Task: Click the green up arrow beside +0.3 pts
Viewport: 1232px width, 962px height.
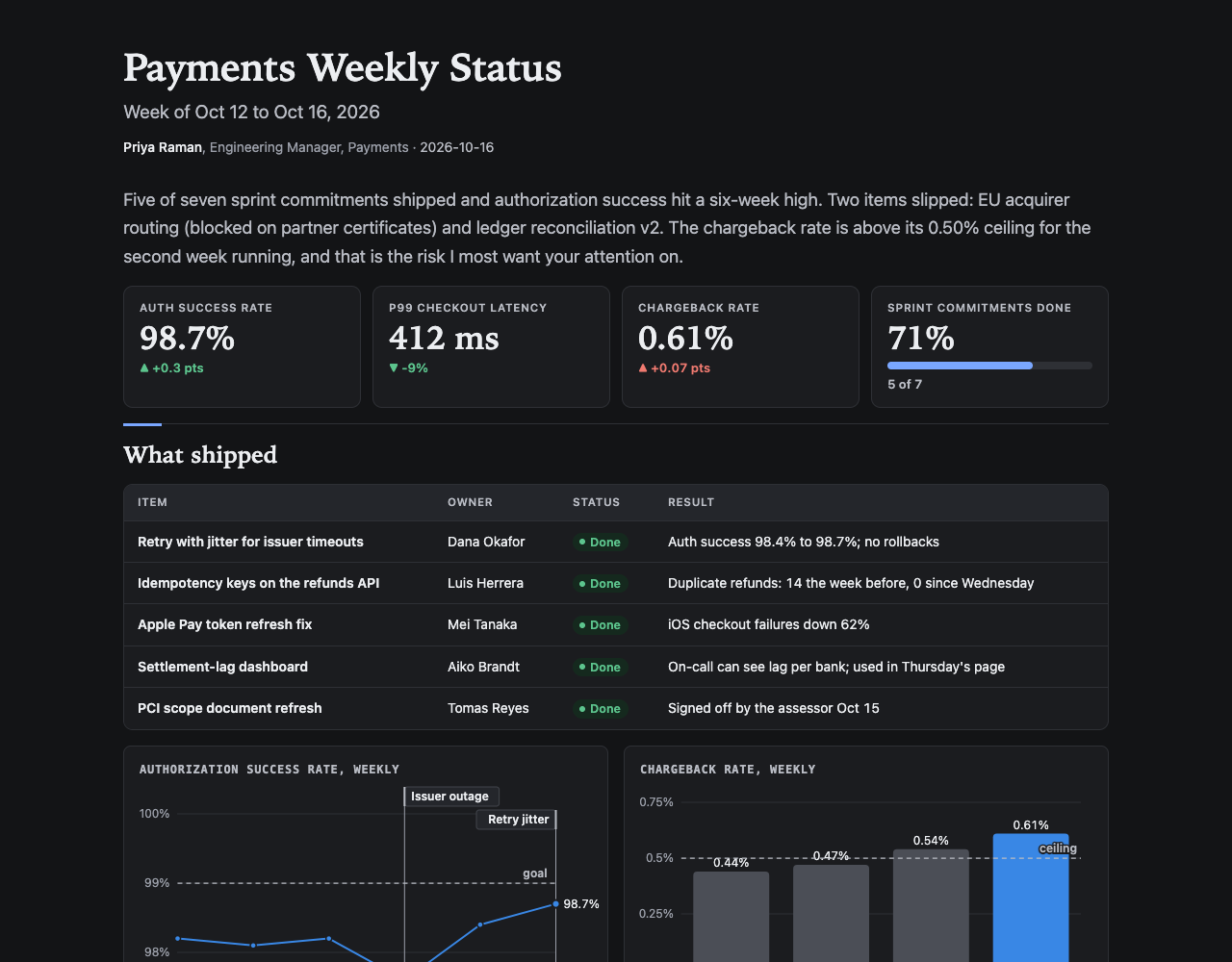Action: coord(144,367)
